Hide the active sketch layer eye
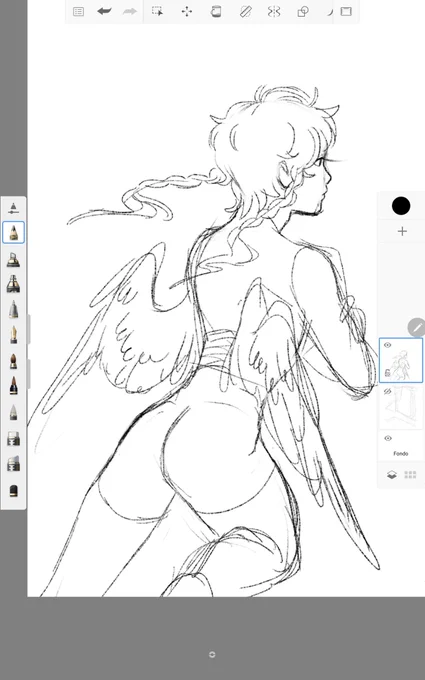The width and height of the screenshot is (425, 680). [x=388, y=345]
